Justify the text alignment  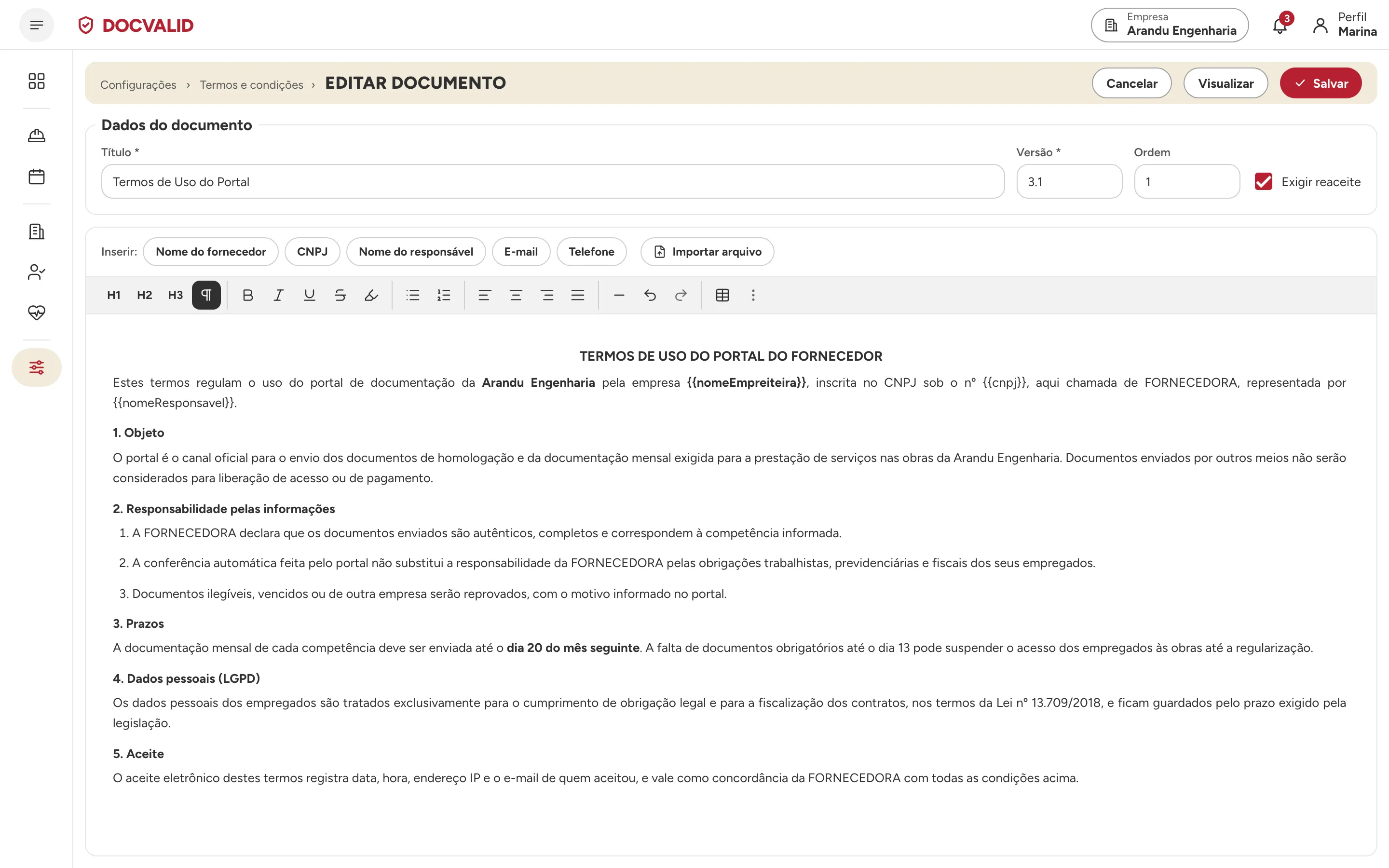pos(578,295)
